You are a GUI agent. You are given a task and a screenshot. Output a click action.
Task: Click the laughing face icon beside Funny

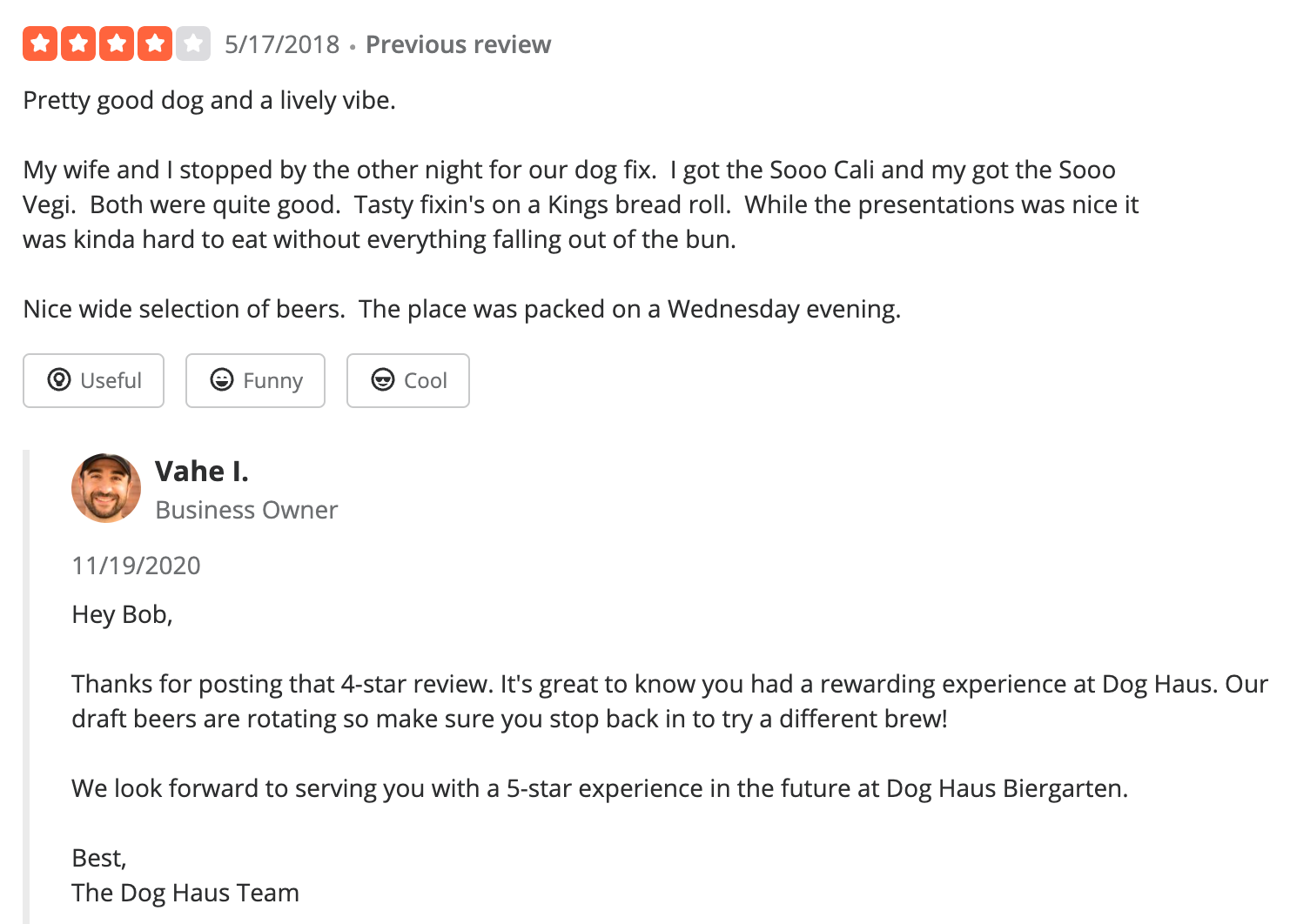[222, 380]
